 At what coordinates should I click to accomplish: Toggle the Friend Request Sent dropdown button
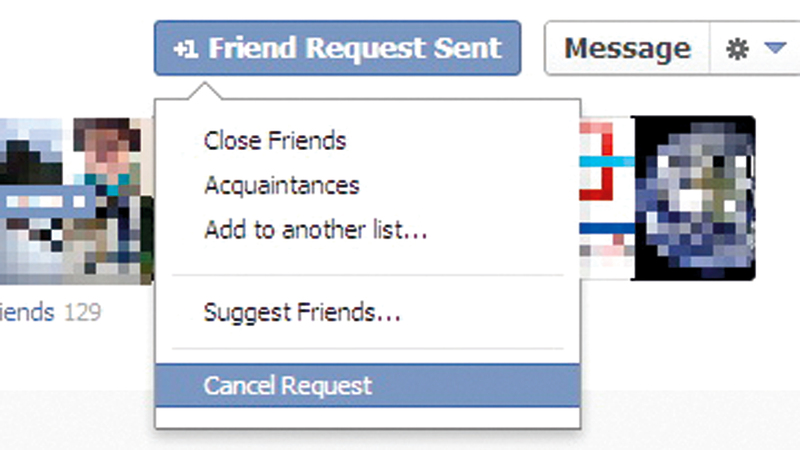337,48
